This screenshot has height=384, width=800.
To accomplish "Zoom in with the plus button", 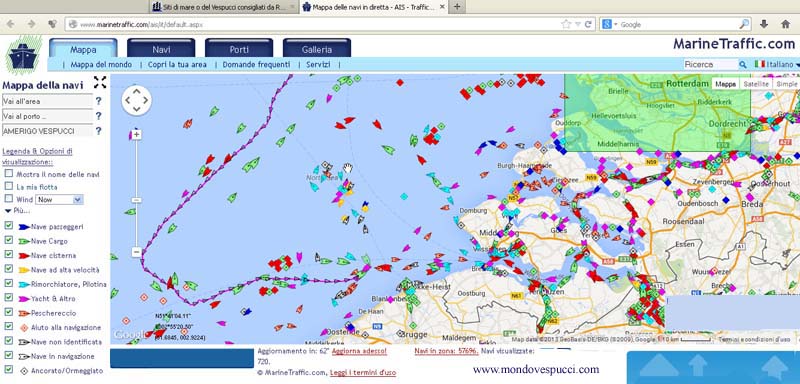I will [x=136, y=135].
